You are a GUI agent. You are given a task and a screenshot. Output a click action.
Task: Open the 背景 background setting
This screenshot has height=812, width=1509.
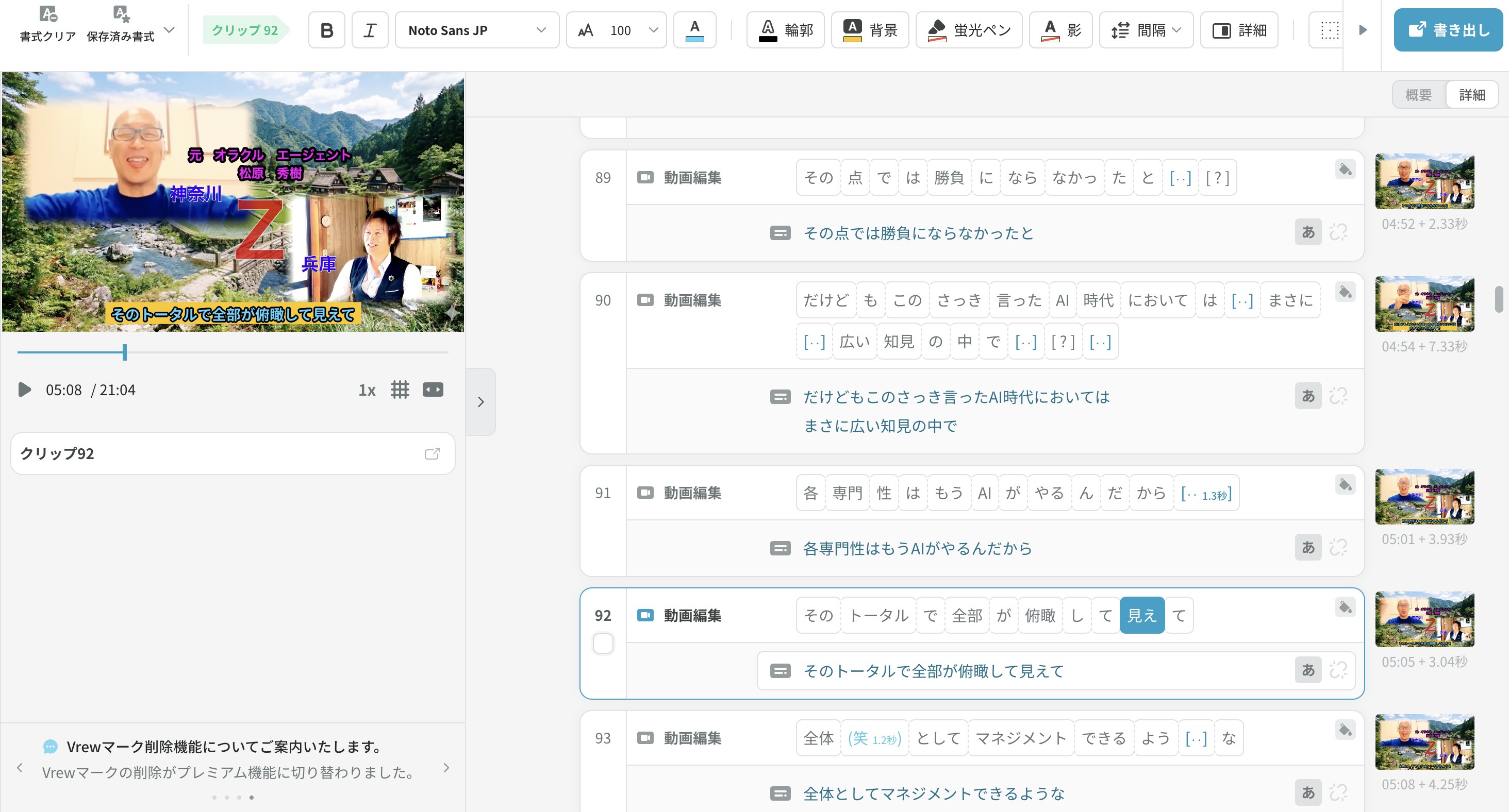click(870, 30)
